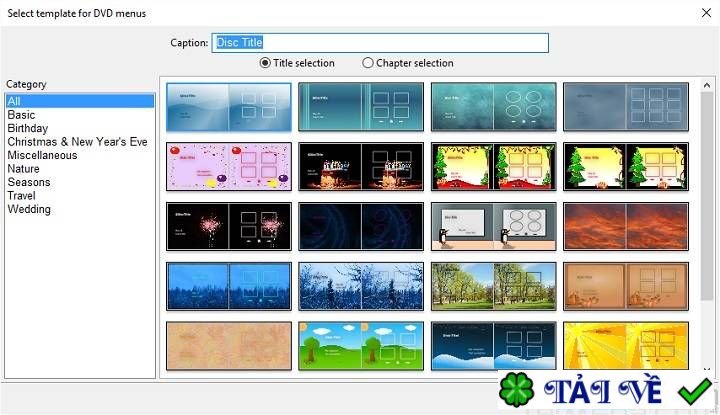Pick the pink fireworks on black template
Viewport: 720px width, 415px height.
(x=229, y=226)
